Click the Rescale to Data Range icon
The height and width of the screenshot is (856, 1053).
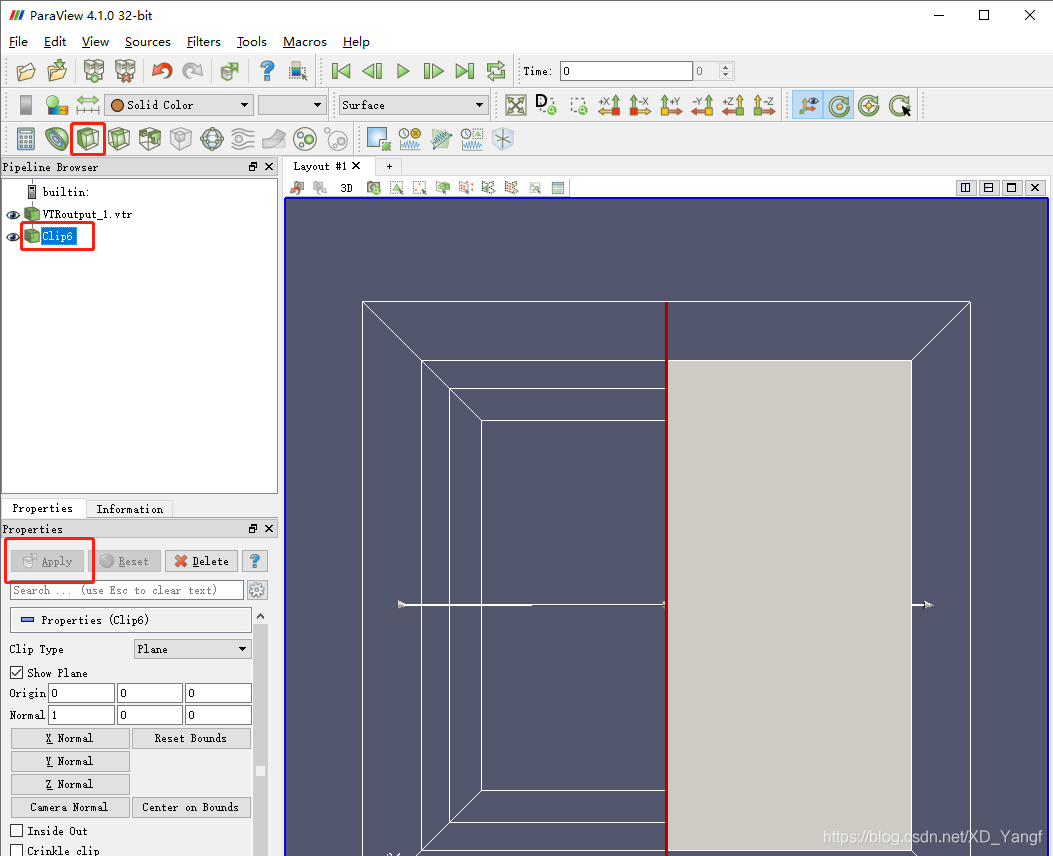(x=88, y=105)
